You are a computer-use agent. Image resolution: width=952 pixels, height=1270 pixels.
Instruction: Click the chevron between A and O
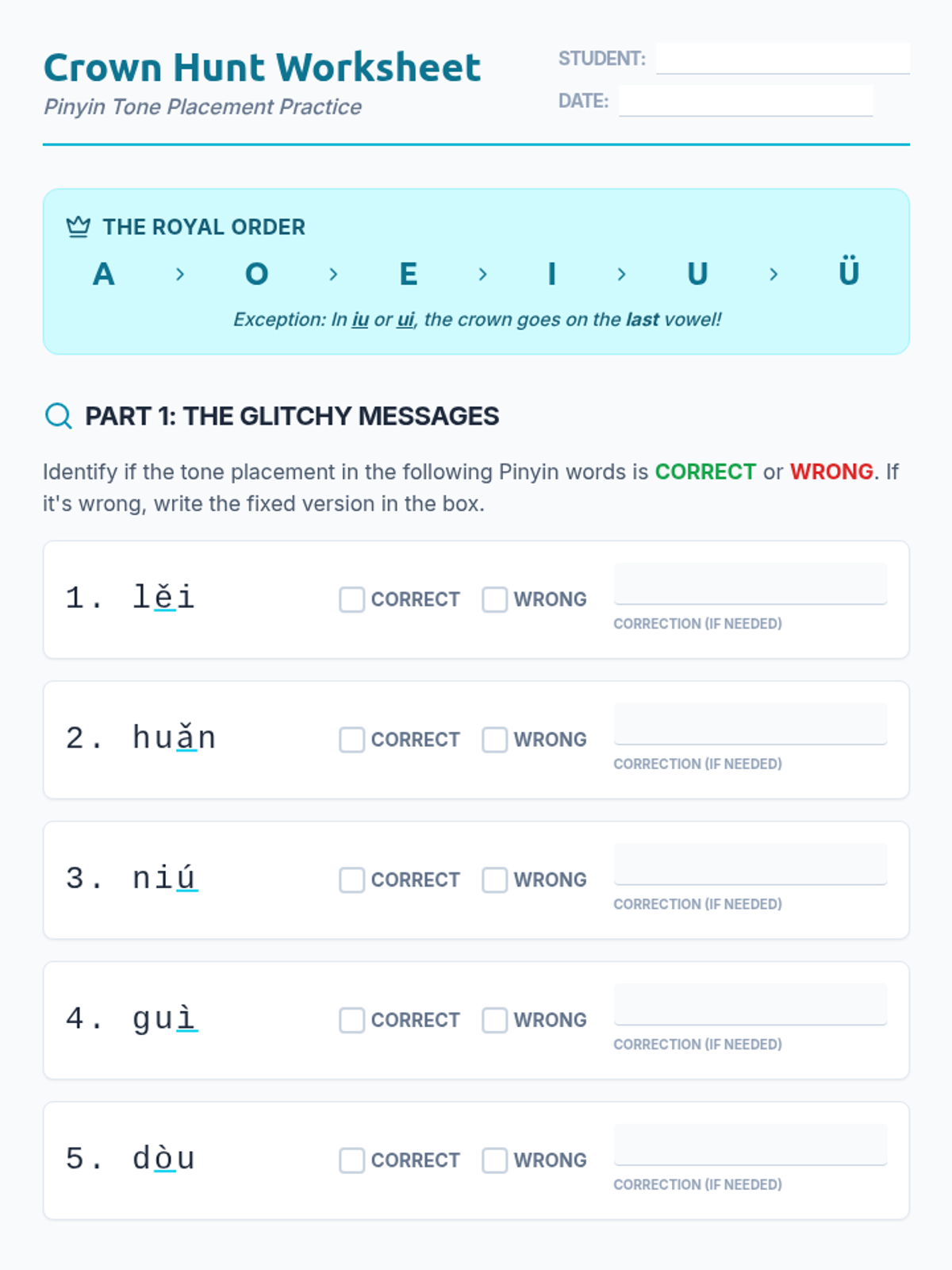point(180,275)
